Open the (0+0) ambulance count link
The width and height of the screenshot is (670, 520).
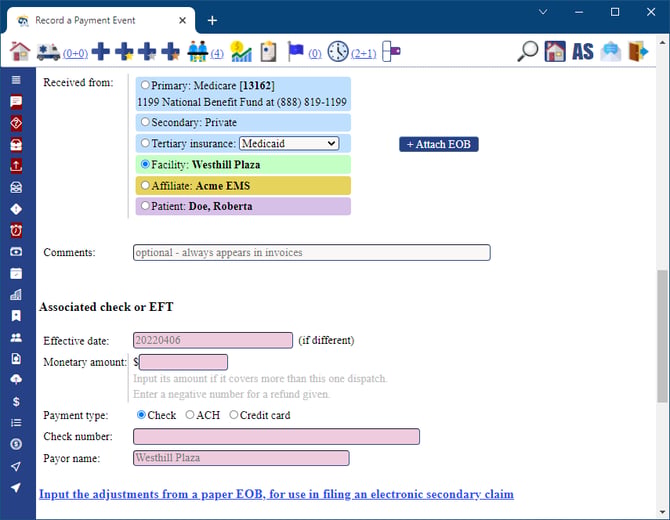[x=75, y=53]
